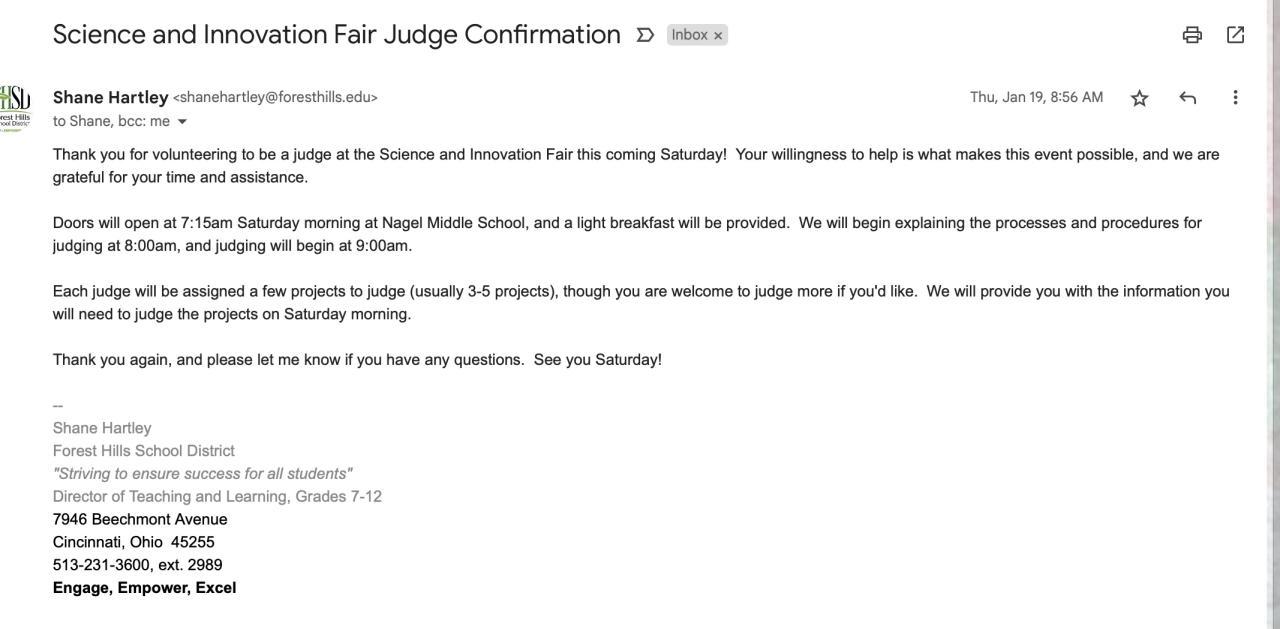Remove the Inbox label with its x
1280x629 pixels.
click(x=718, y=36)
